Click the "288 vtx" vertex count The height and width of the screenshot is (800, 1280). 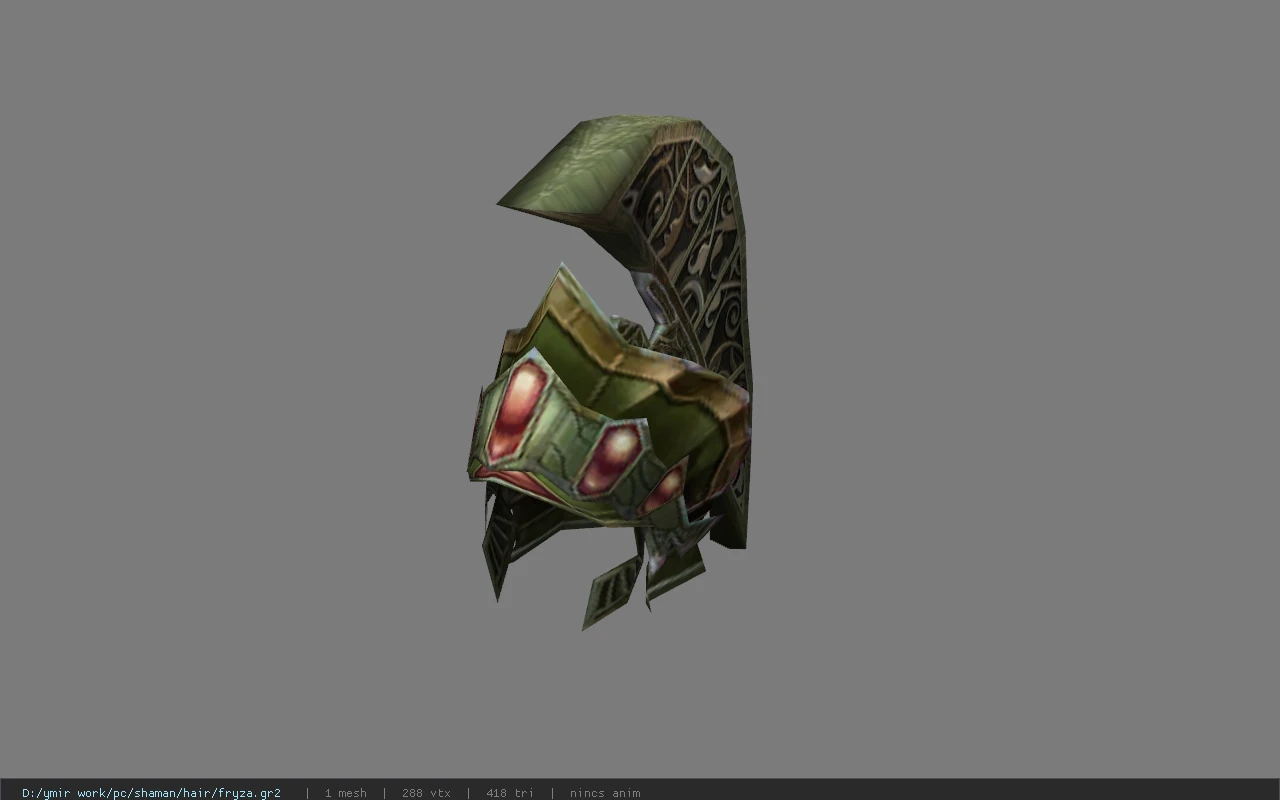[x=426, y=793]
